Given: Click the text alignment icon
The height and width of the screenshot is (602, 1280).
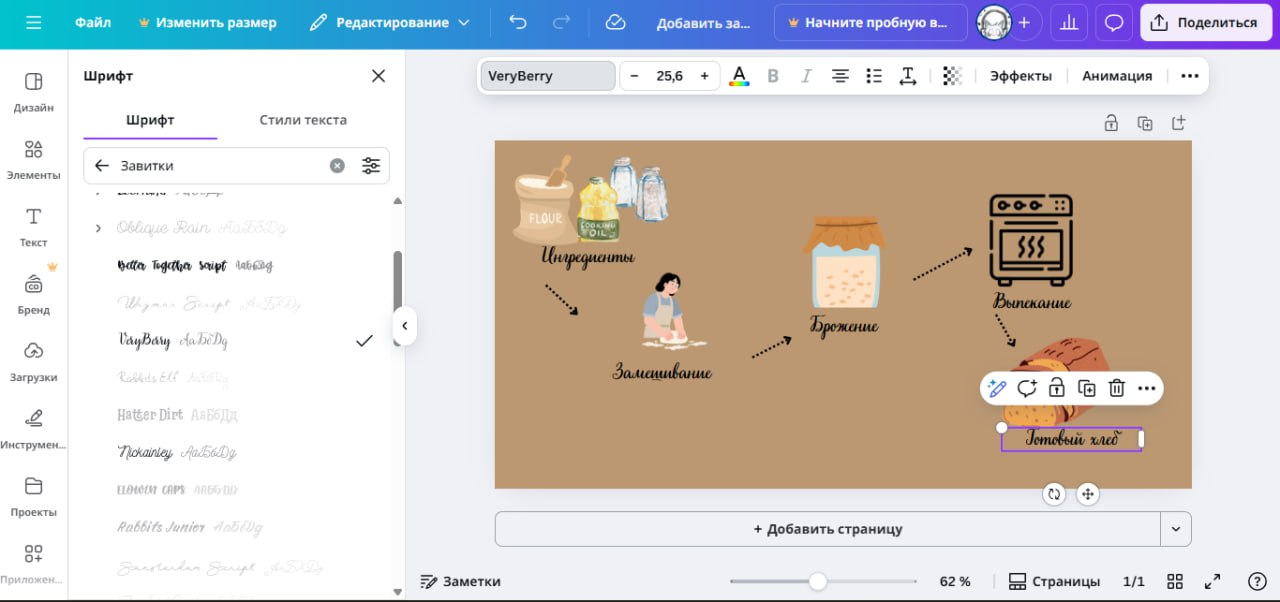Looking at the screenshot, I should point(841,76).
